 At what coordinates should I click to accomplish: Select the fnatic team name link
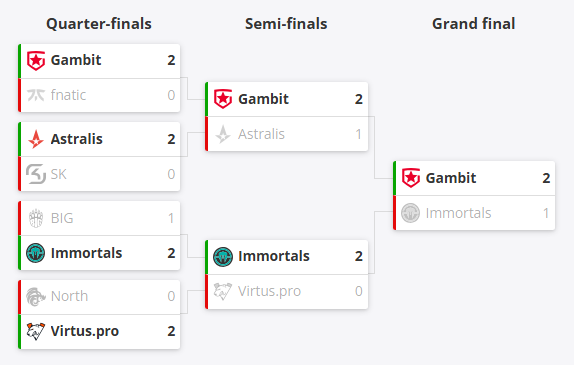(x=68, y=95)
